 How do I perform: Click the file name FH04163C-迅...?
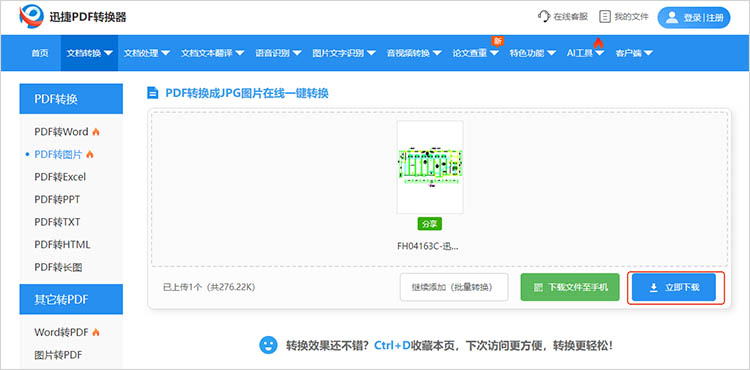point(428,247)
